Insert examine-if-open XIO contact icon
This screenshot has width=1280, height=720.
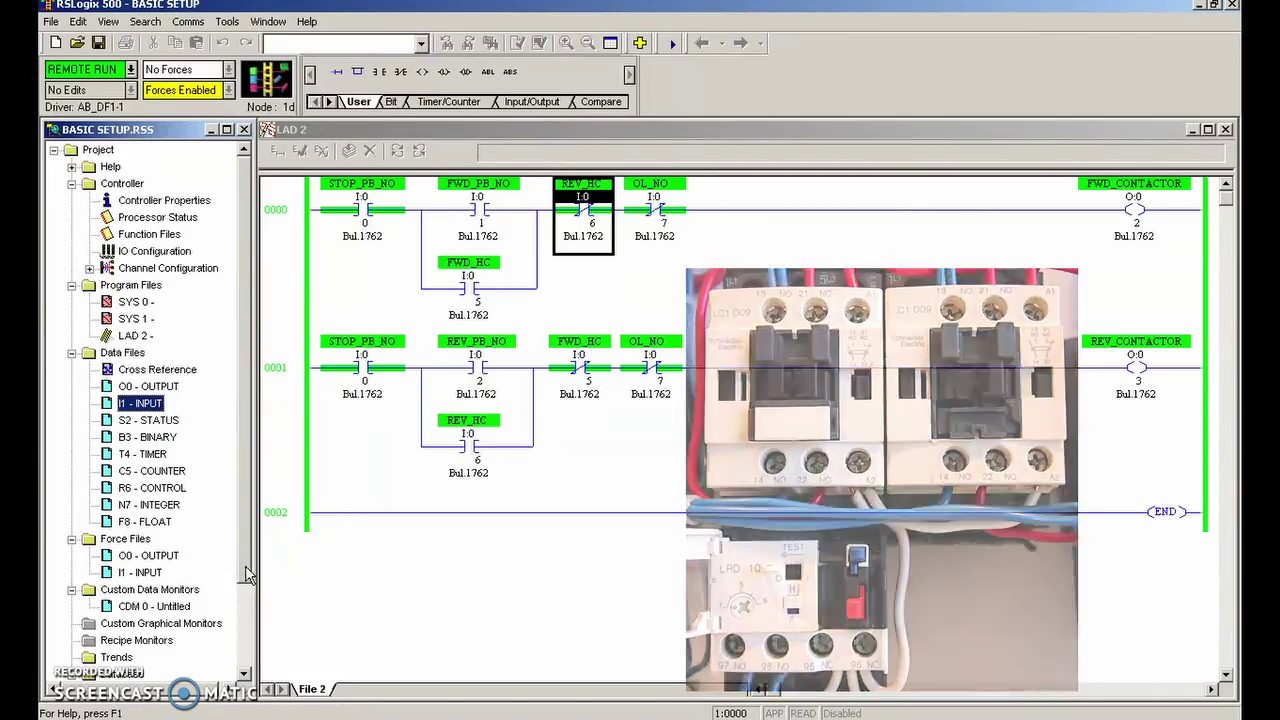pos(400,72)
